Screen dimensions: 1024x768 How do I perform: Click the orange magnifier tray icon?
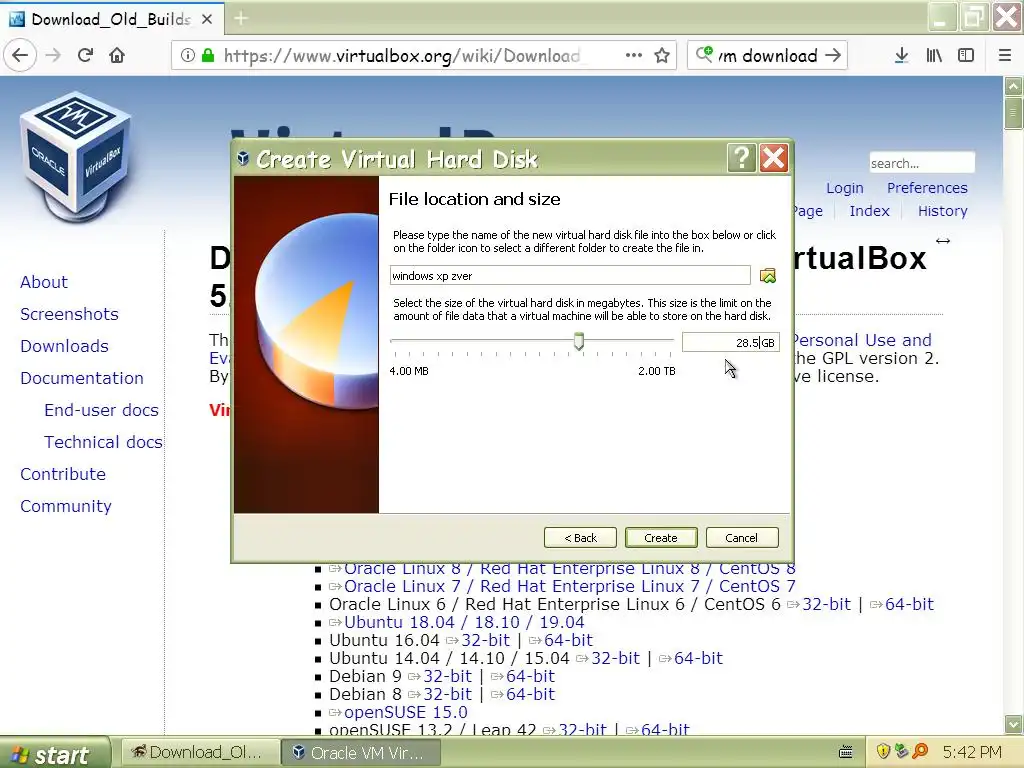tap(920, 752)
